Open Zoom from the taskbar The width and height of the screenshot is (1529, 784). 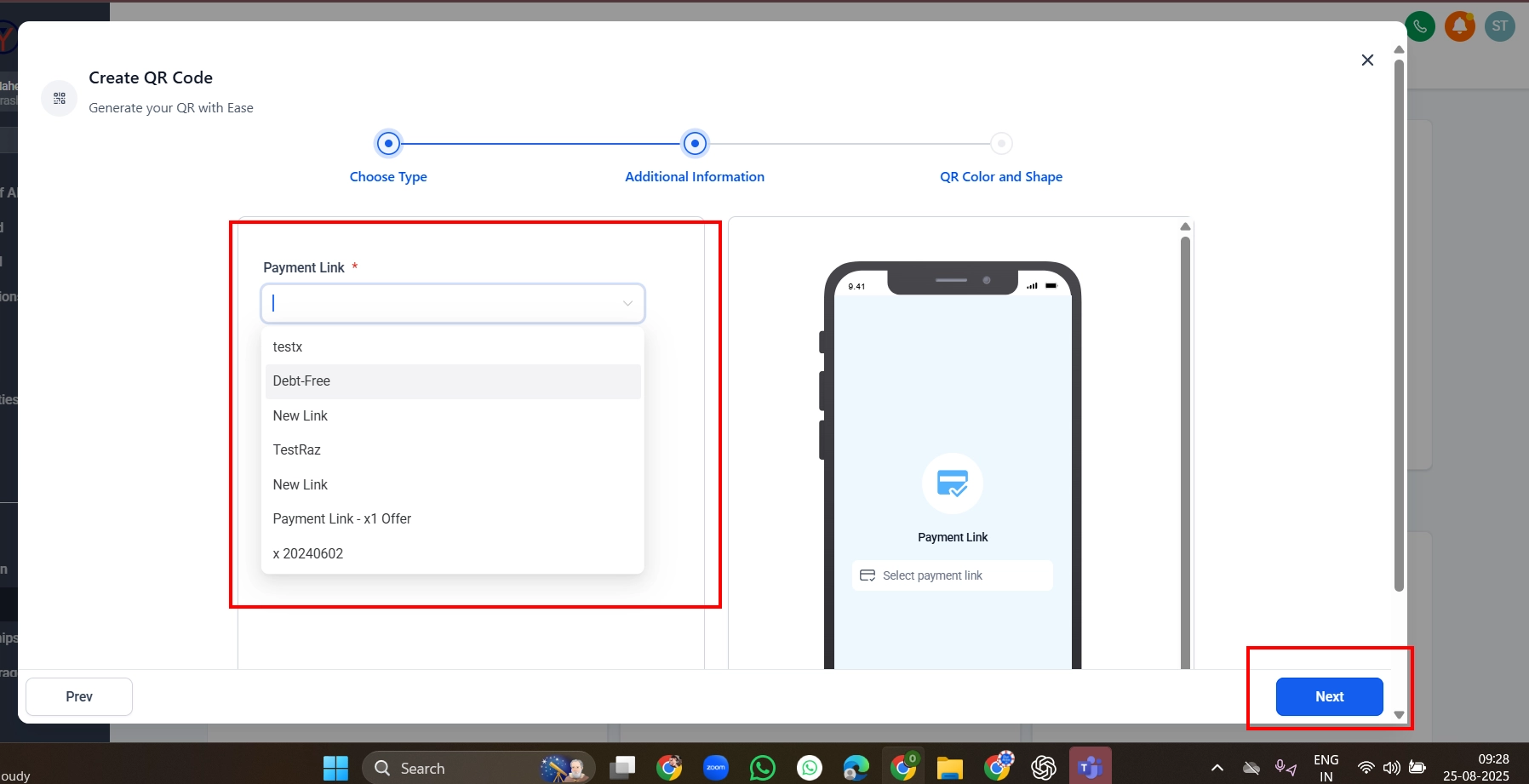point(716,768)
